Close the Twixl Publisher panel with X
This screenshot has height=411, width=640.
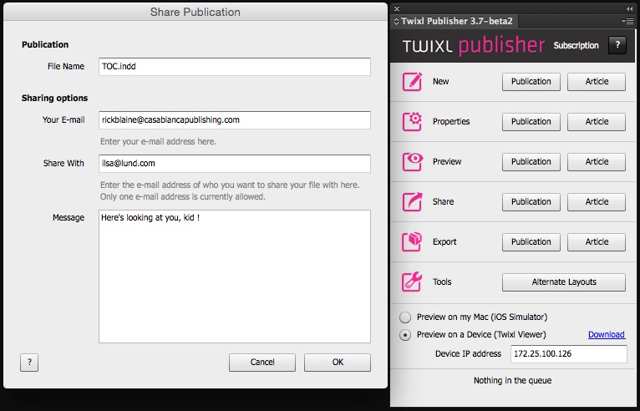[397, 9]
